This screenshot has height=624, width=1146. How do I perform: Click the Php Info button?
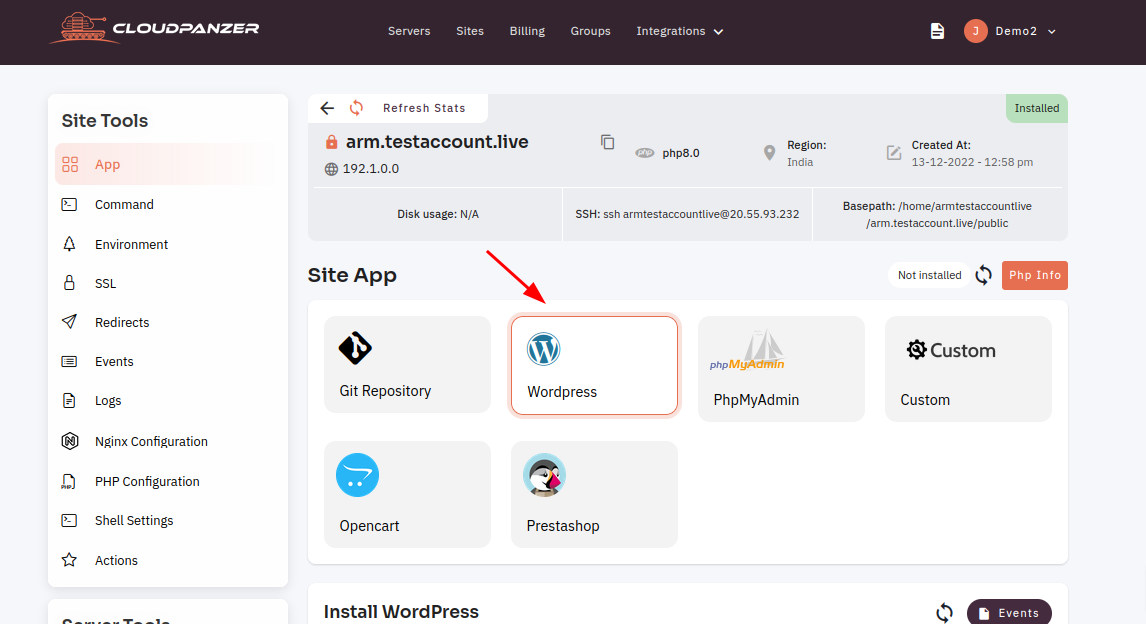click(1034, 275)
